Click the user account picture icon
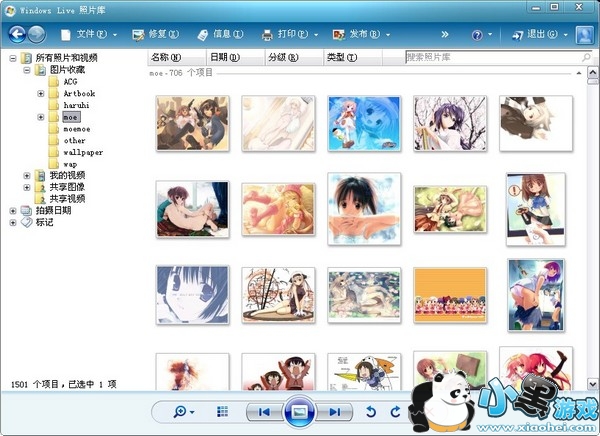 pos(585,35)
